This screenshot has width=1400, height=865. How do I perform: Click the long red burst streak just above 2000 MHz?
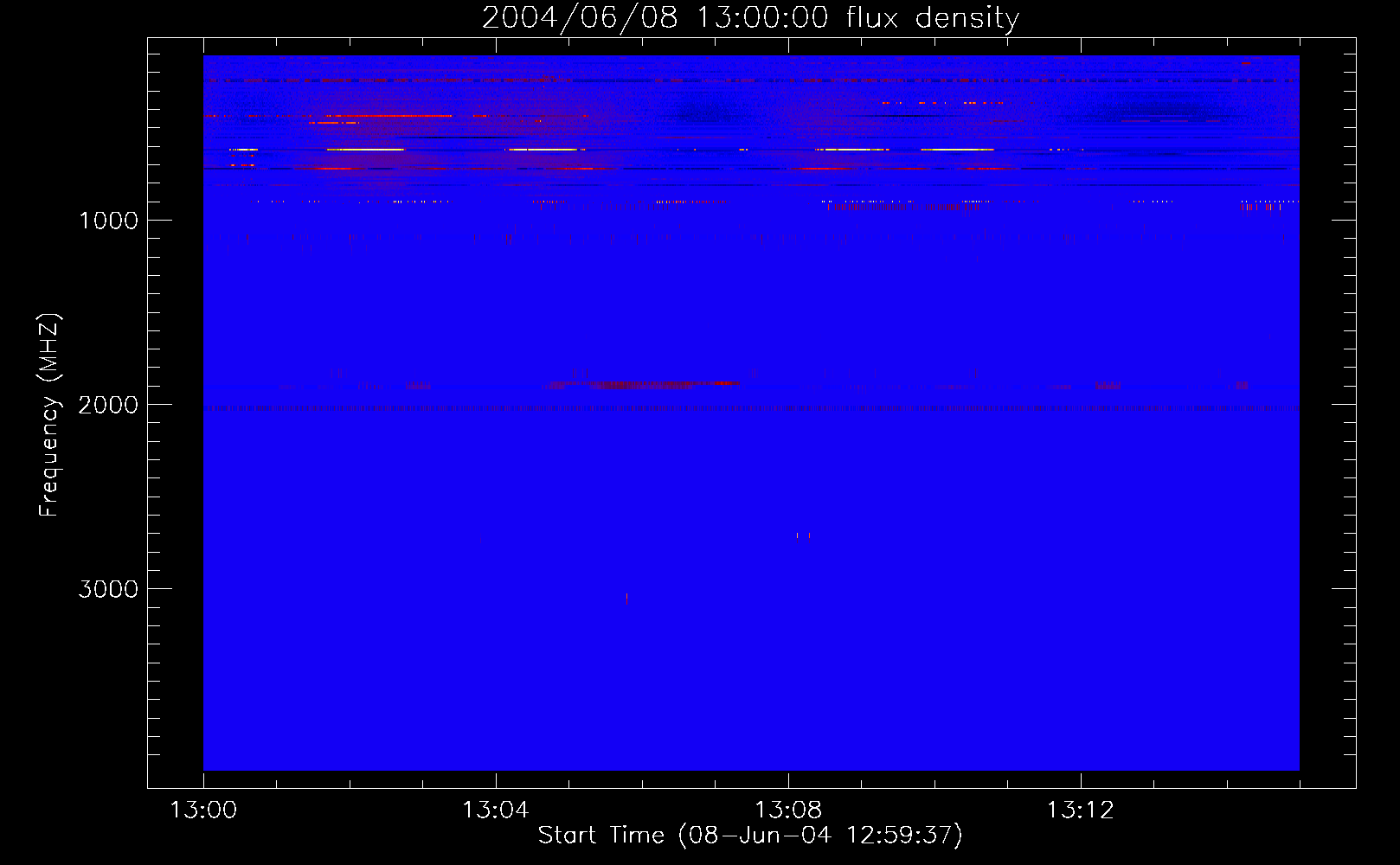[x=645, y=383]
